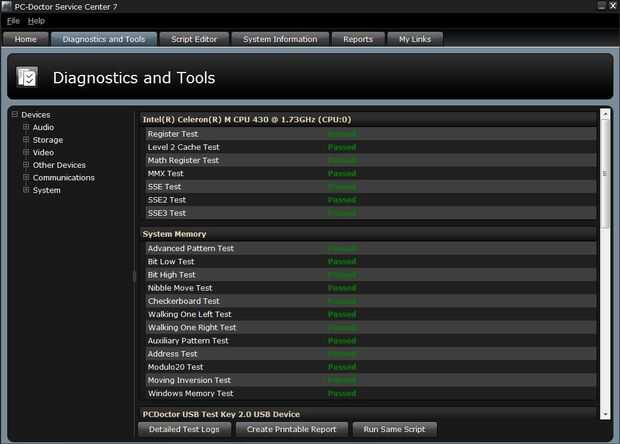This screenshot has width=620, height=444.
Task: Click the Intel Celeron CPU section header
Action: [x=368, y=119]
